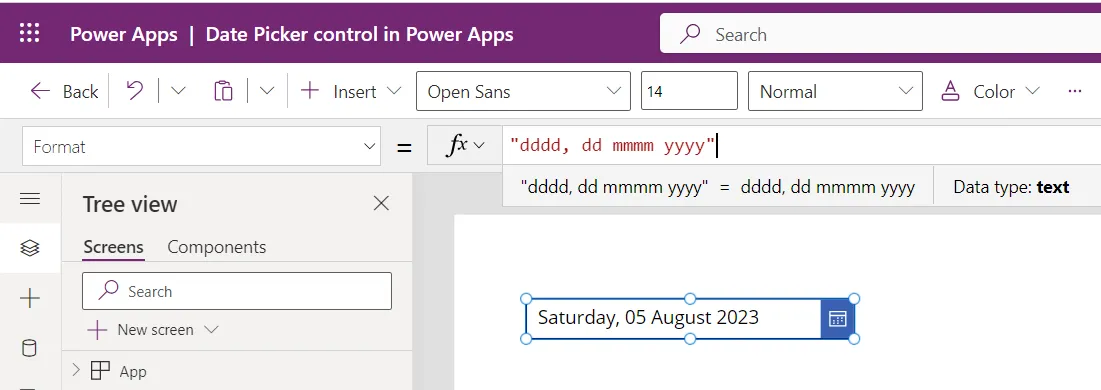The width and height of the screenshot is (1101, 390).
Task: Click the Color text formatting icon
Action: [x=949, y=91]
